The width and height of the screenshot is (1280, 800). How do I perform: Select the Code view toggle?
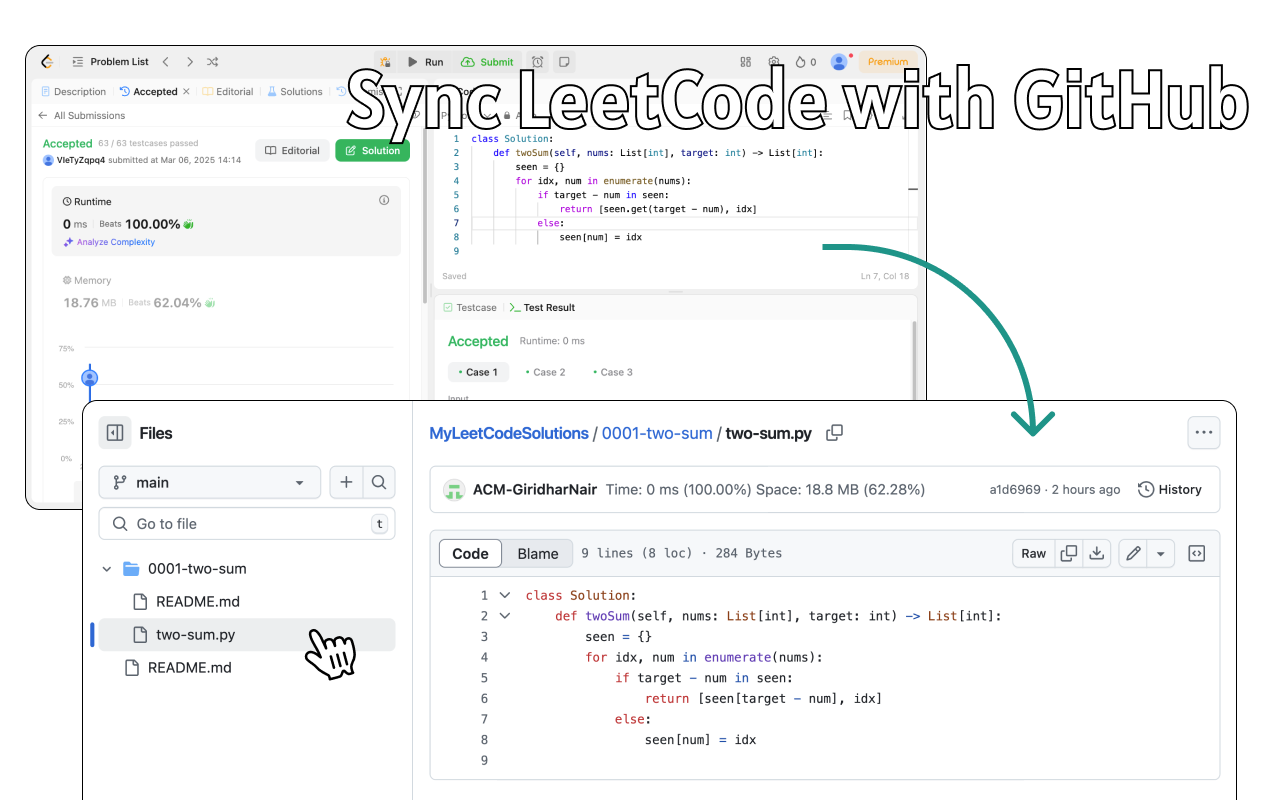tap(470, 553)
